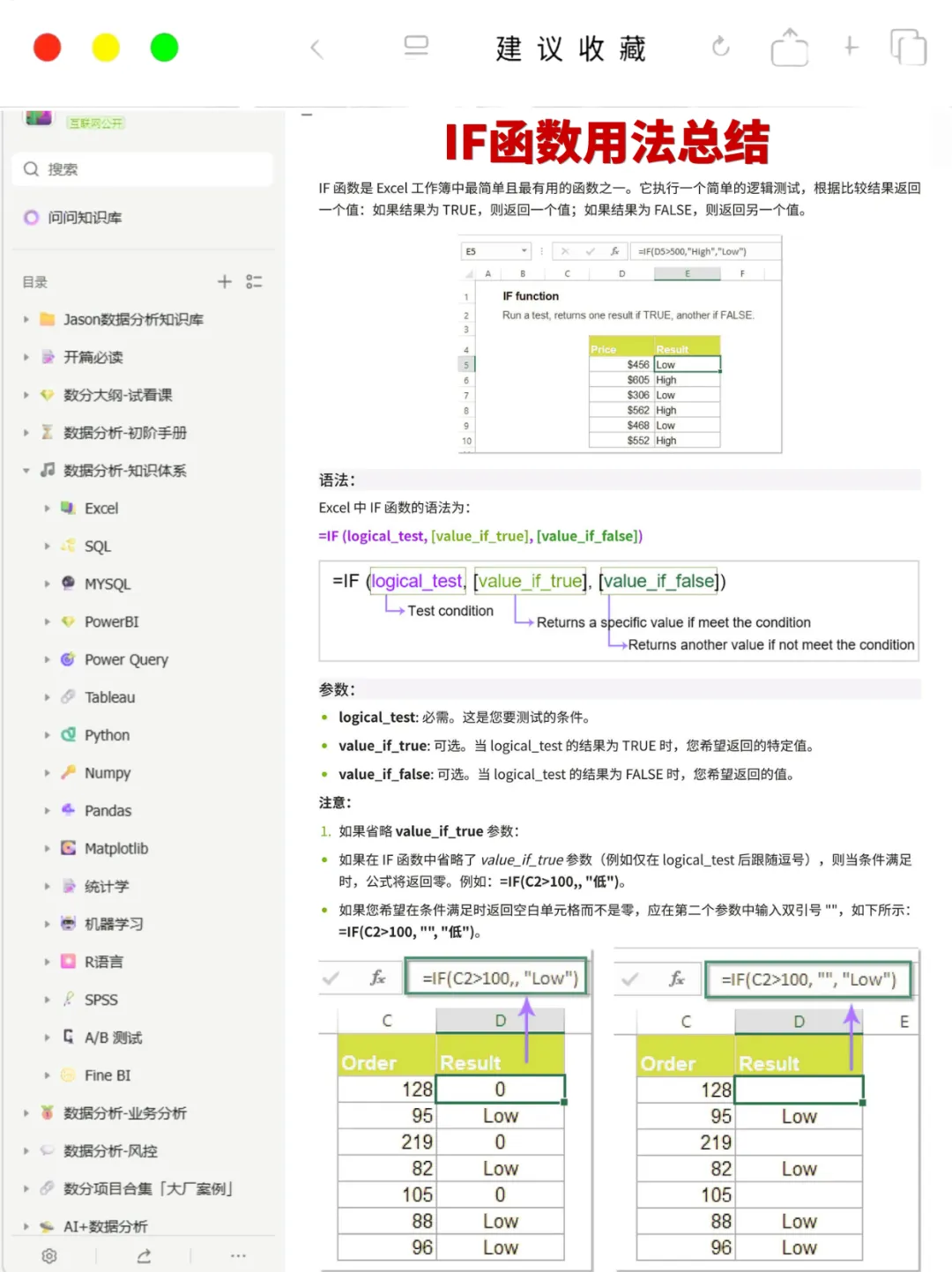Open the A/B 测试 page

[113, 1038]
